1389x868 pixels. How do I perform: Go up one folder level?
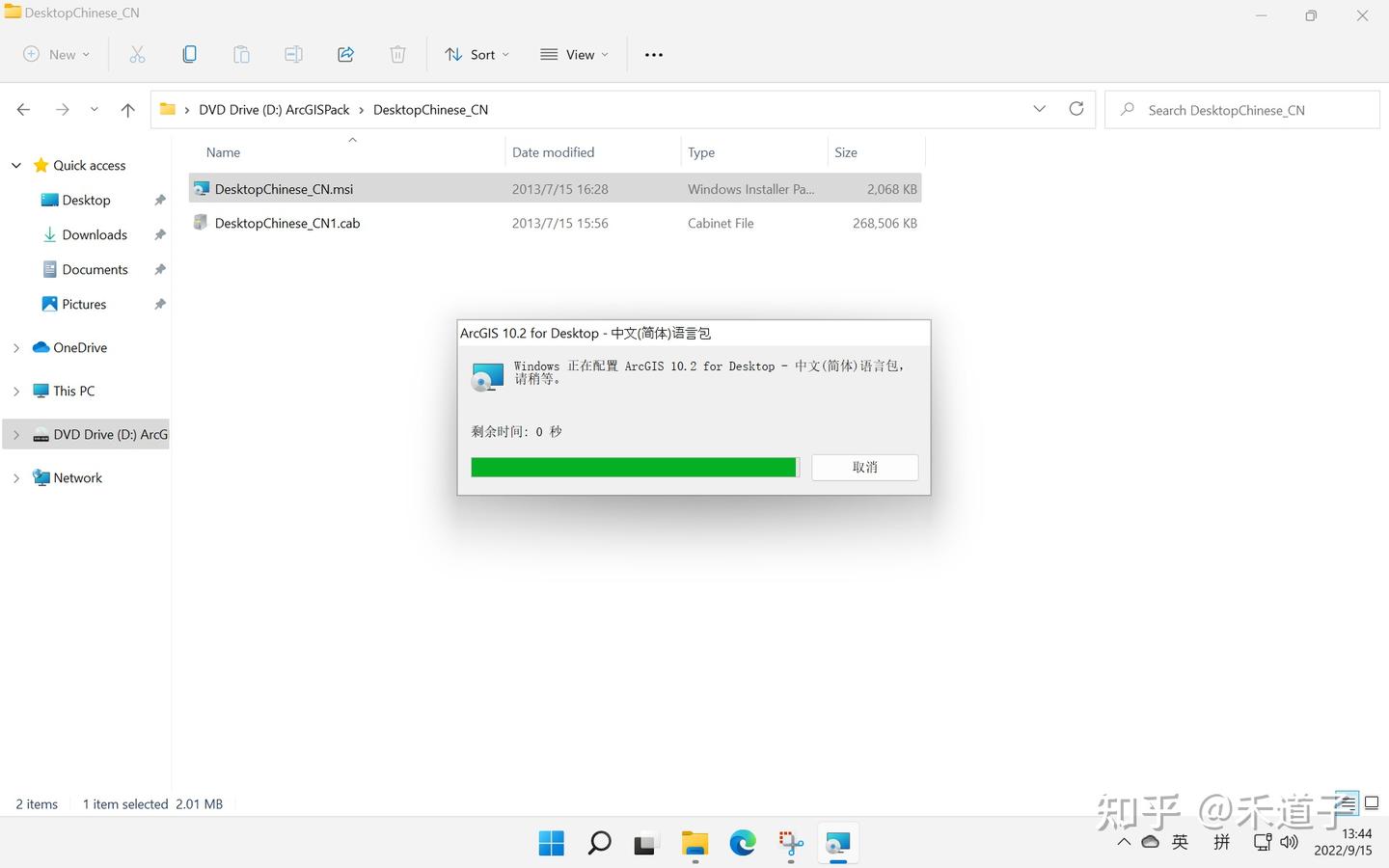pos(127,110)
